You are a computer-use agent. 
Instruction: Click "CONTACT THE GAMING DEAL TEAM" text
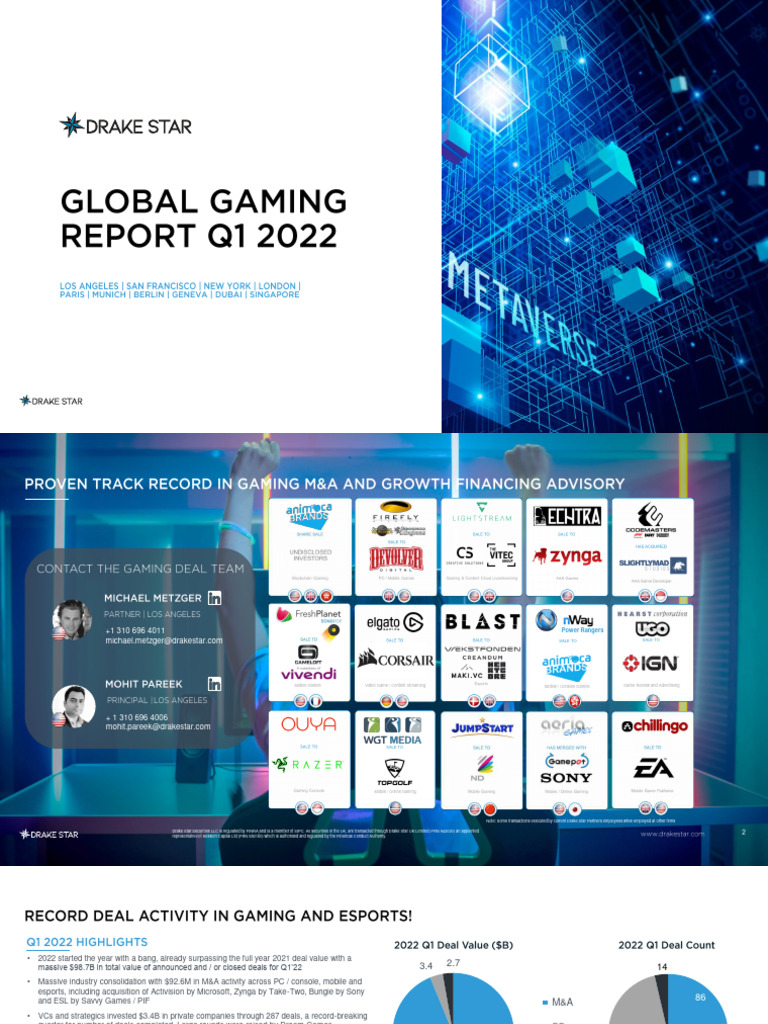140,568
